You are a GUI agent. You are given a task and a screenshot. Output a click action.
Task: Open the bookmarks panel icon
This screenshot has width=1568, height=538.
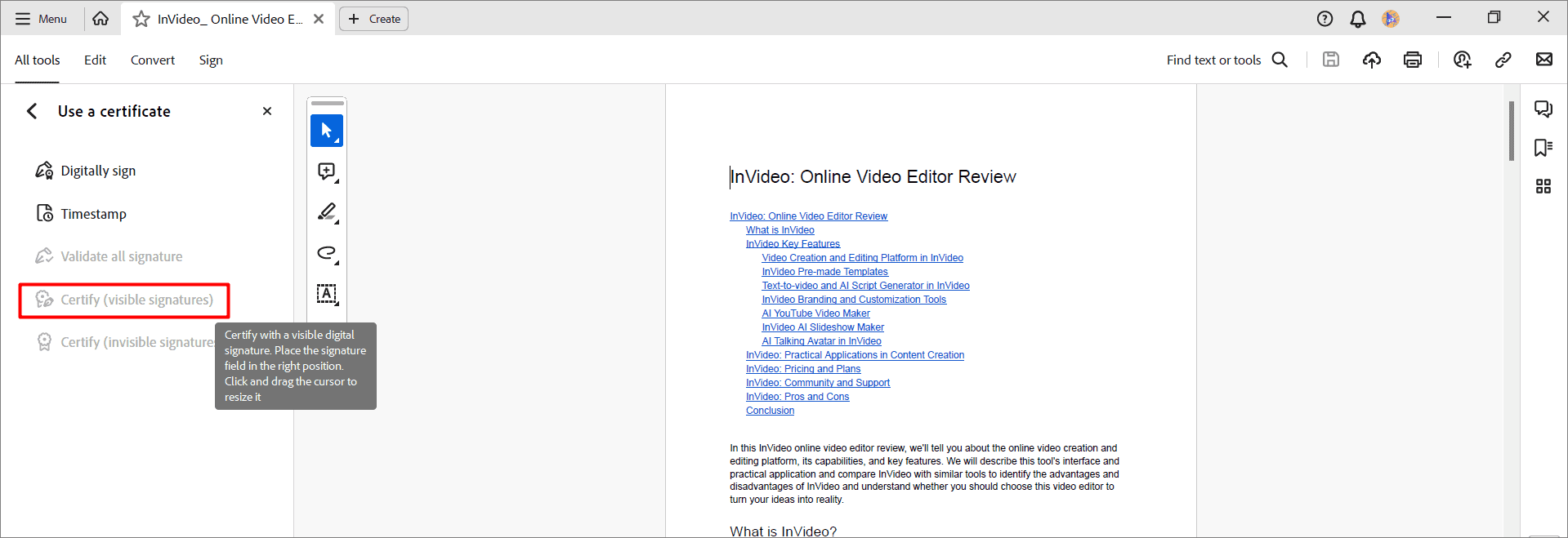click(x=1543, y=148)
